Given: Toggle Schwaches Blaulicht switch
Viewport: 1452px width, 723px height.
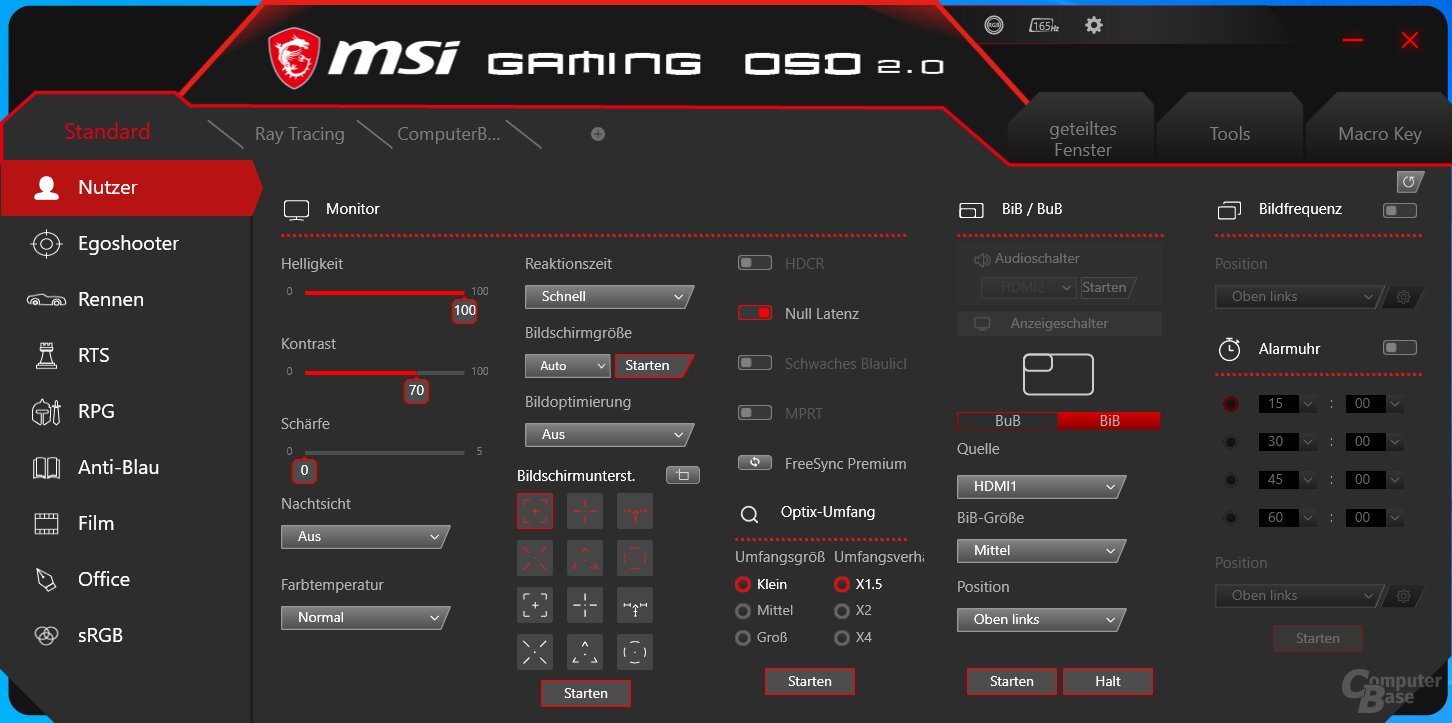Looking at the screenshot, I should [x=755, y=363].
